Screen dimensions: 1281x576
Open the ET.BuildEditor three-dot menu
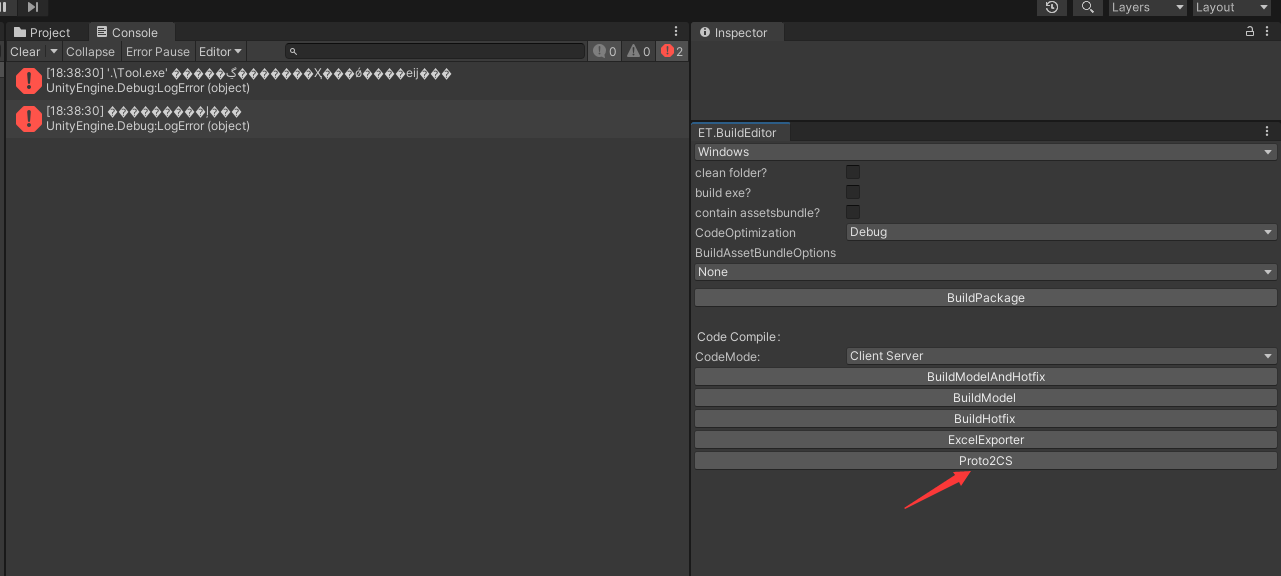pyautogui.click(x=1268, y=132)
